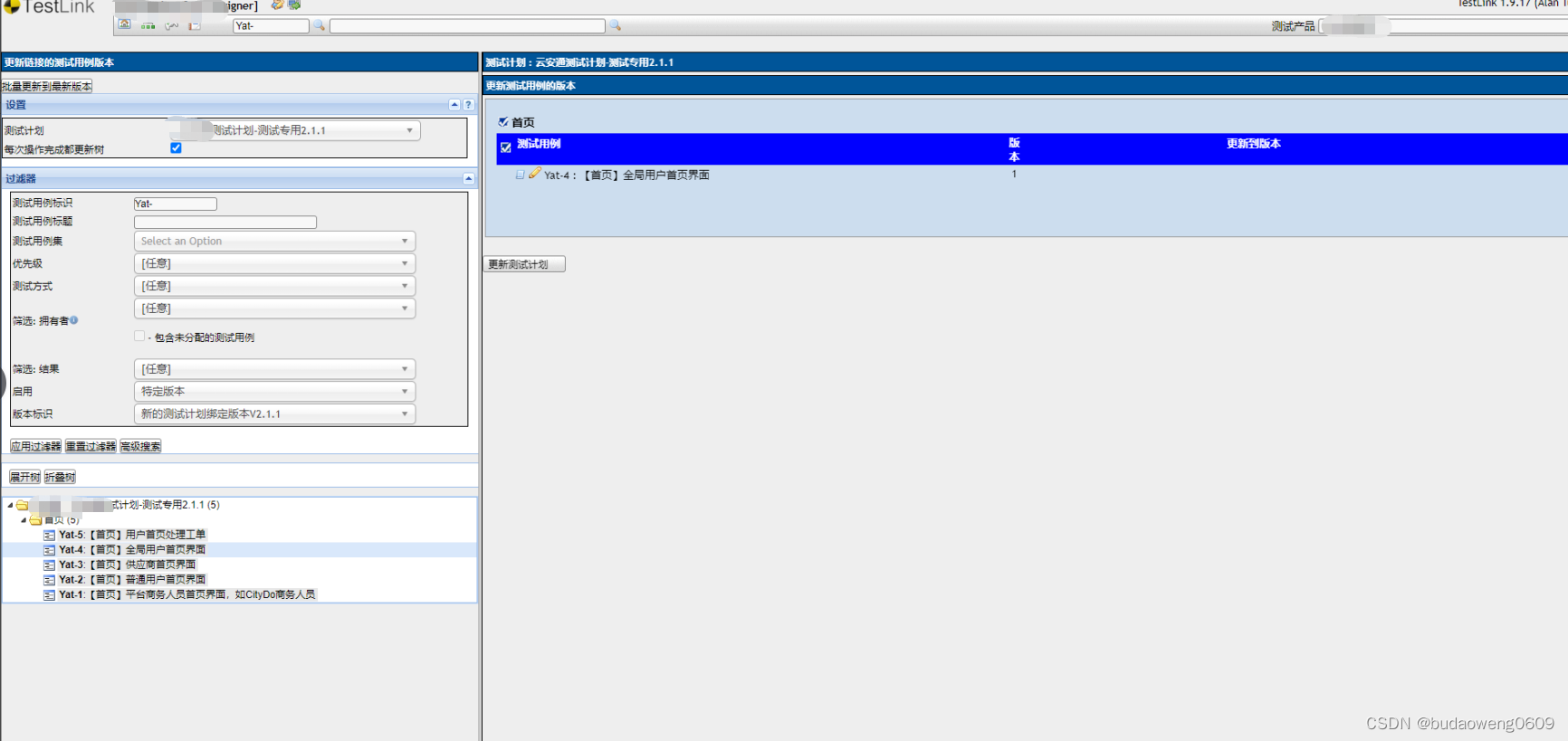Viewport: 1568px width, 741px height.
Task: Click the info icon beside 筛选: 拥有者
Action: pyautogui.click(x=74, y=319)
